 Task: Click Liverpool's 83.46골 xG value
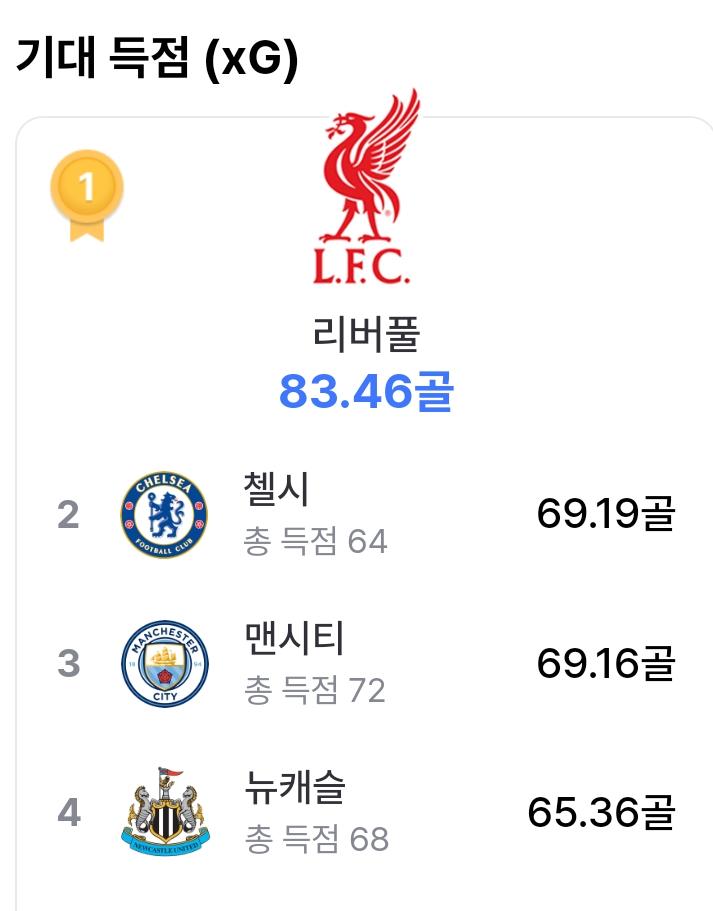pos(366,391)
